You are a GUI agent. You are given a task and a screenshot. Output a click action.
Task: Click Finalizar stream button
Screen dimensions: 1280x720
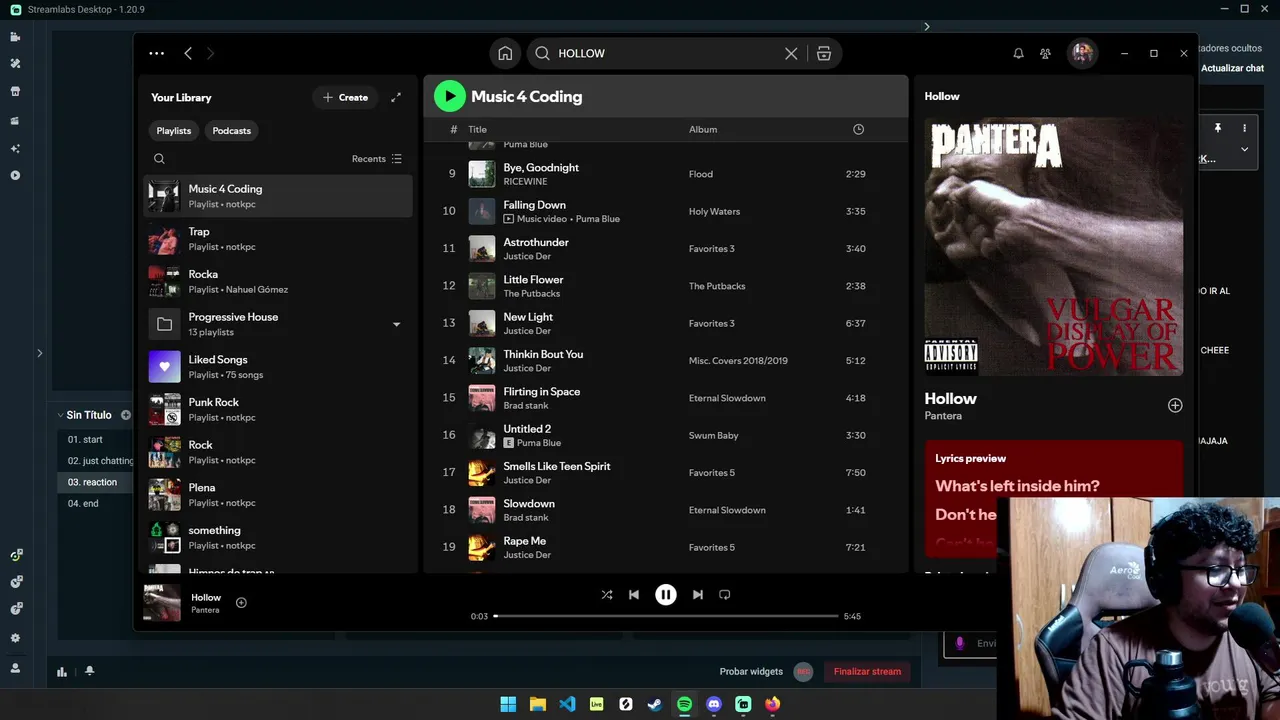(867, 672)
